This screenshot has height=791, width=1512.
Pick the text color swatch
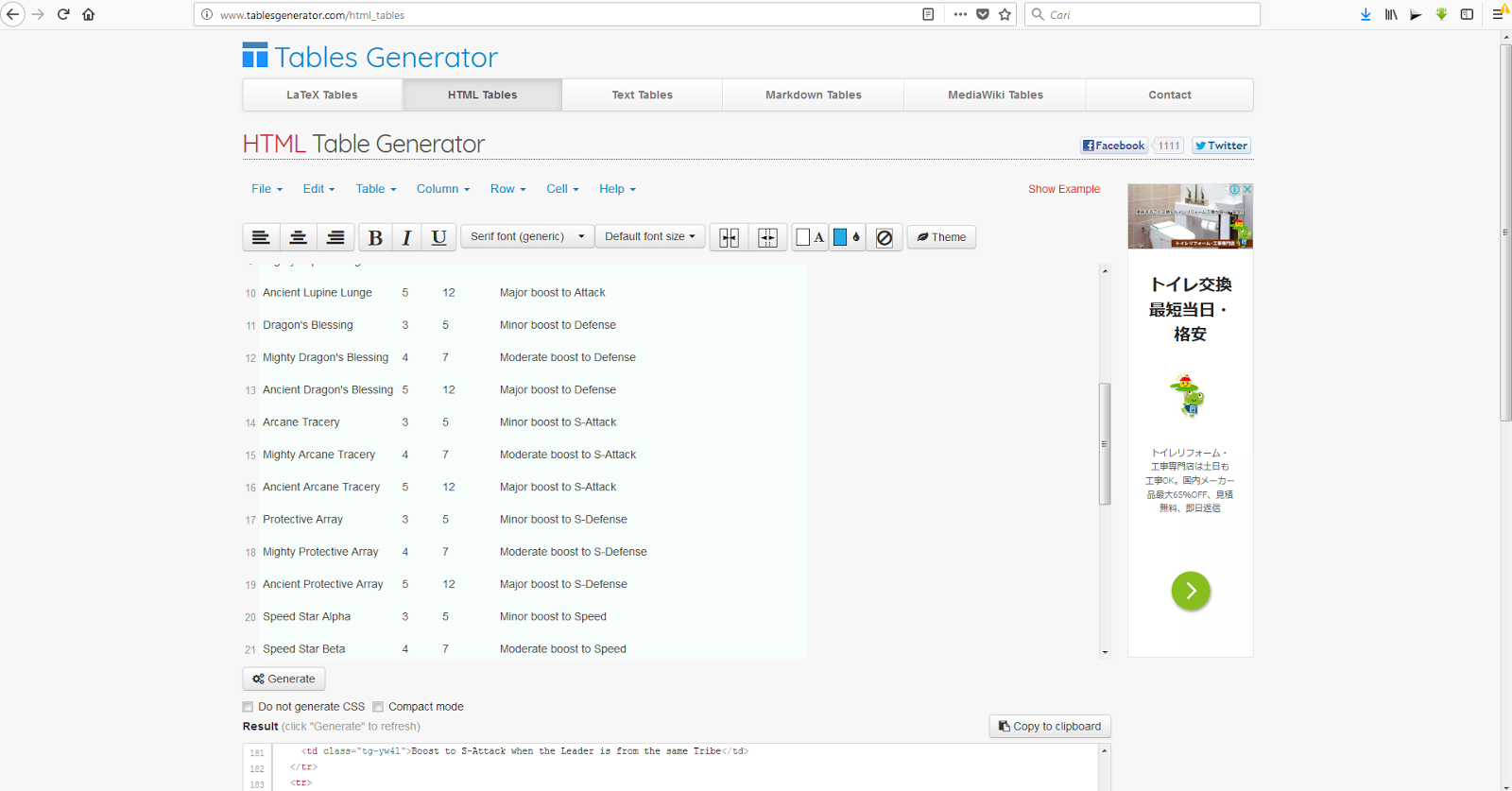810,237
